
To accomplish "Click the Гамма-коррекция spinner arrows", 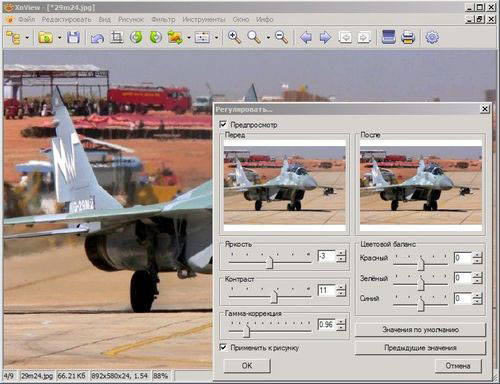I will 341,324.
